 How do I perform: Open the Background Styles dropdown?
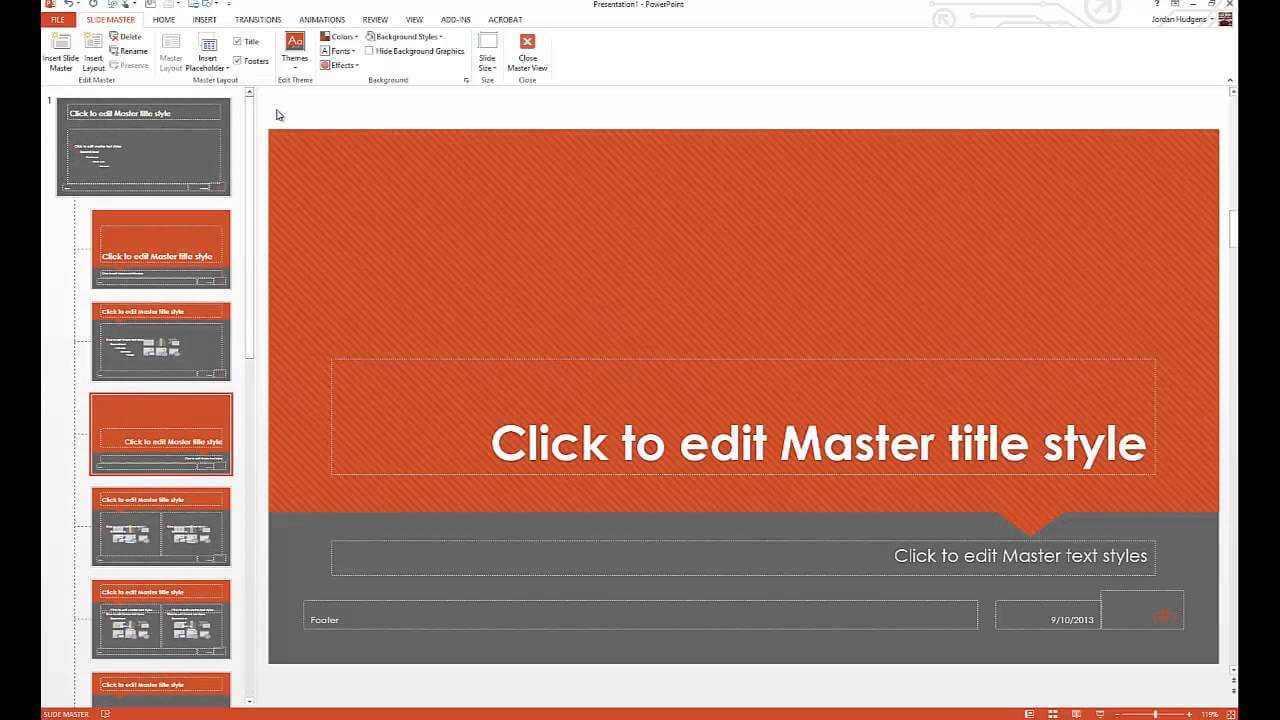(405, 37)
